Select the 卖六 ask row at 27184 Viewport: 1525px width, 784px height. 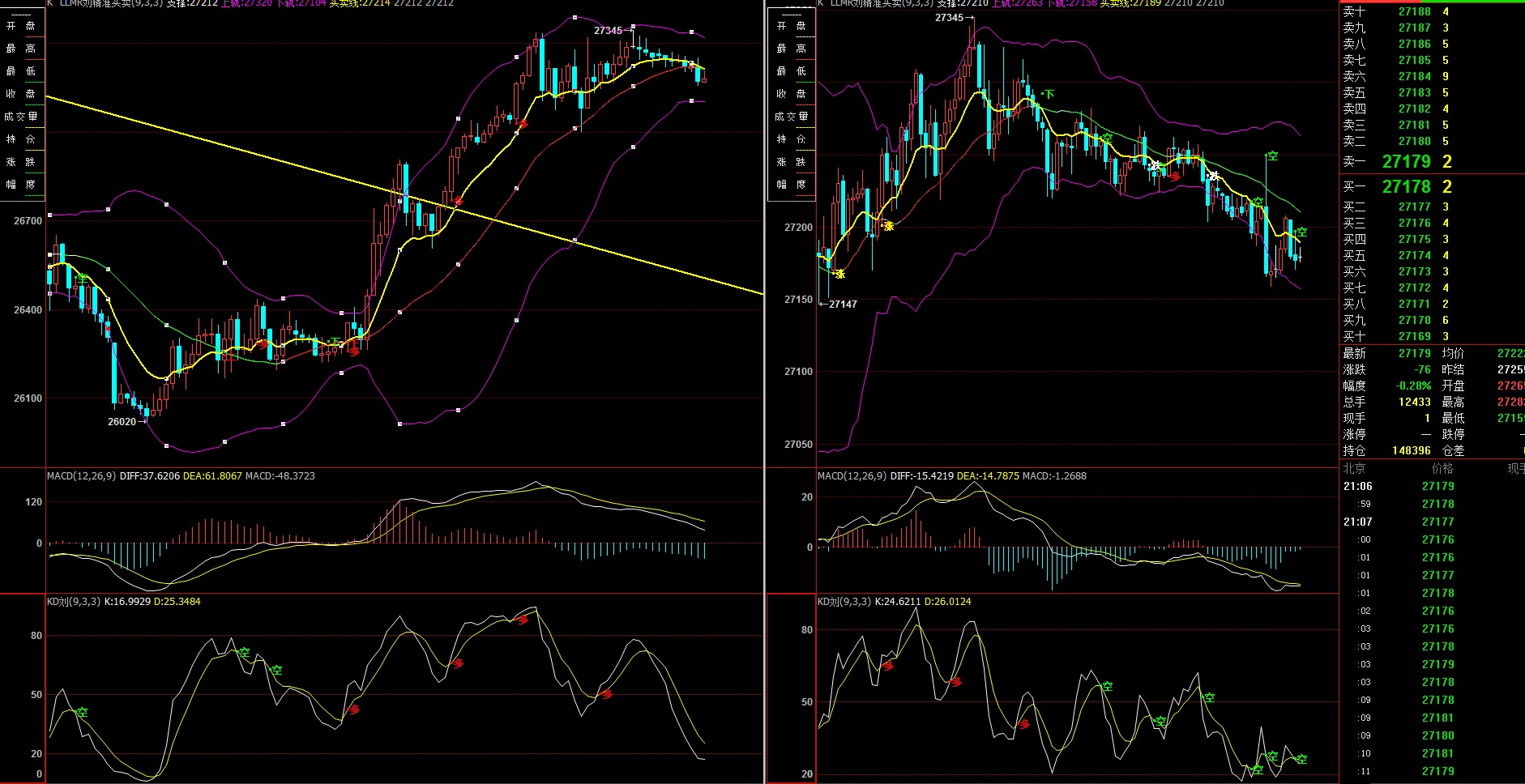(x=1432, y=76)
